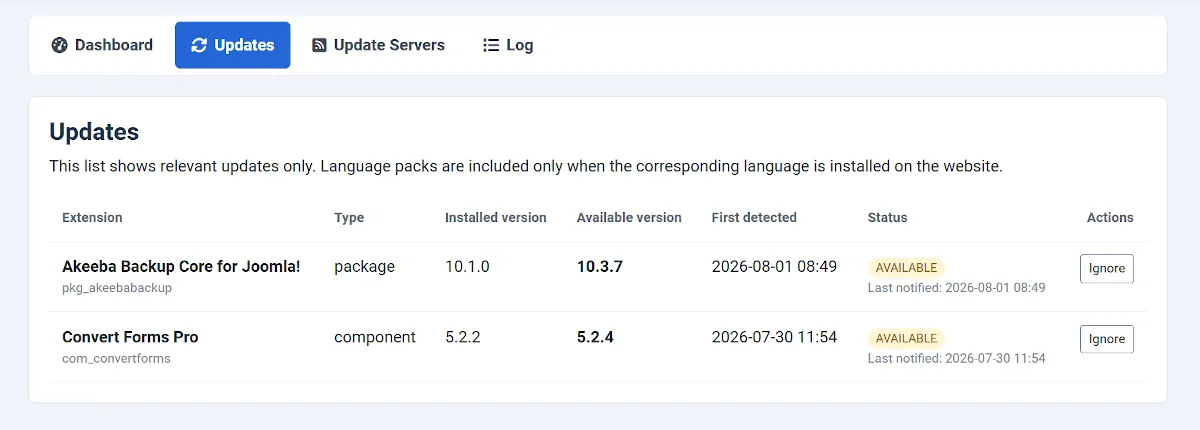
Task: Click available version 10.3.7
Action: (600, 267)
